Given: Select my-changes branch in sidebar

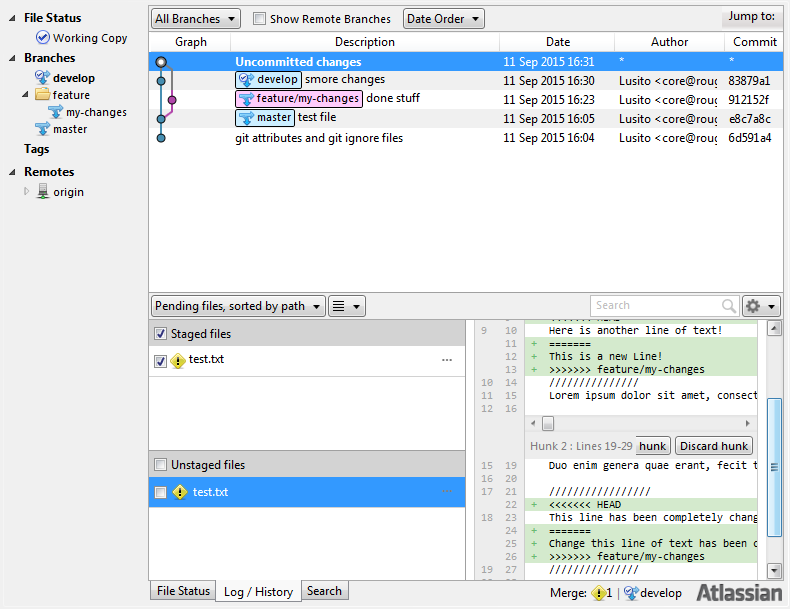Looking at the screenshot, I should 96,112.
